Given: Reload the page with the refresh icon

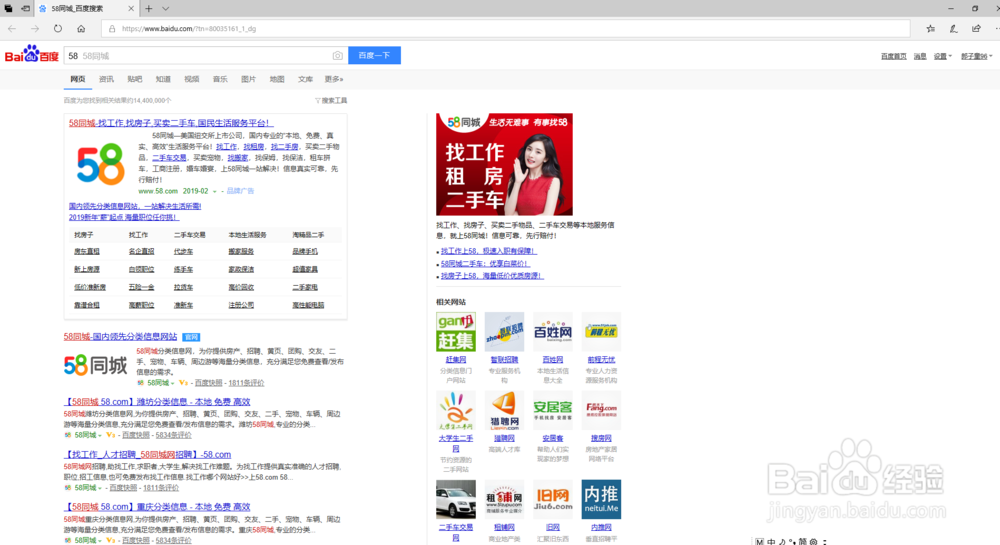Looking at the screenshot, I should click(x=58, y=29).
